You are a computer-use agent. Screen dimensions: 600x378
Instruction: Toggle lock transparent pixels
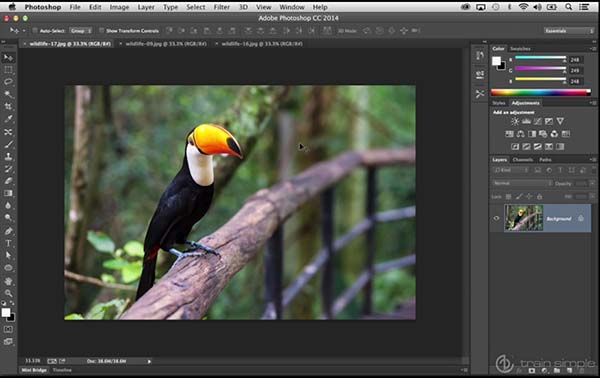[x=508, y=197]
